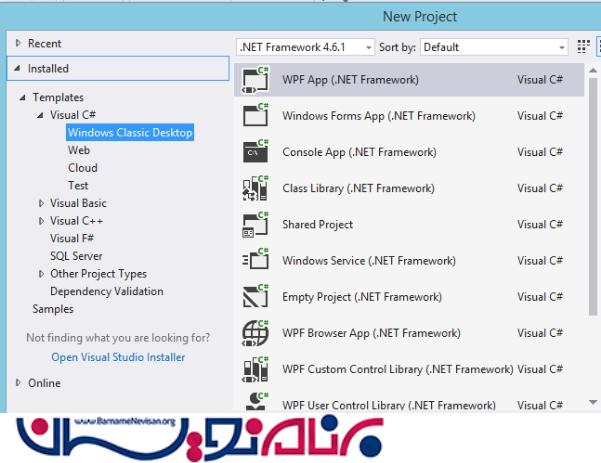
Task: Click the Class Library template icon
Action: (x=256, y=188)
